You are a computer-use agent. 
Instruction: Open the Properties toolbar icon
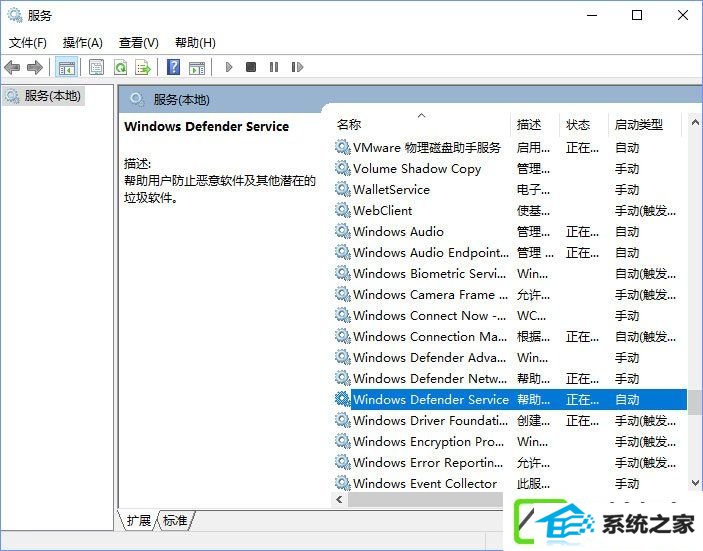coord(96,68)
